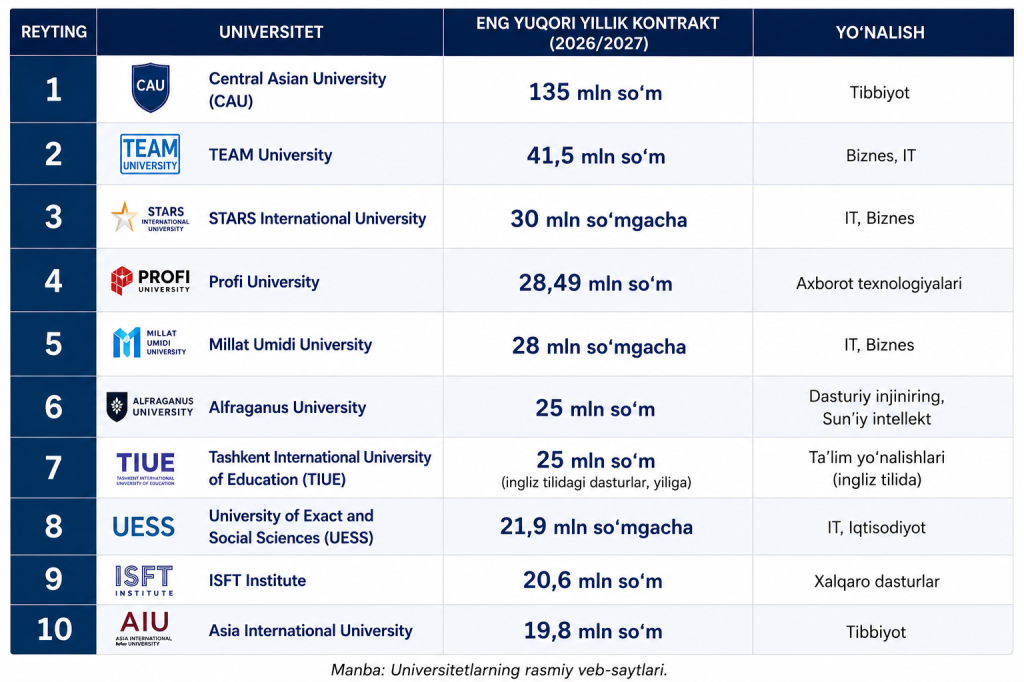
Task: Select the UESS logo
Action: click(144, 527)
